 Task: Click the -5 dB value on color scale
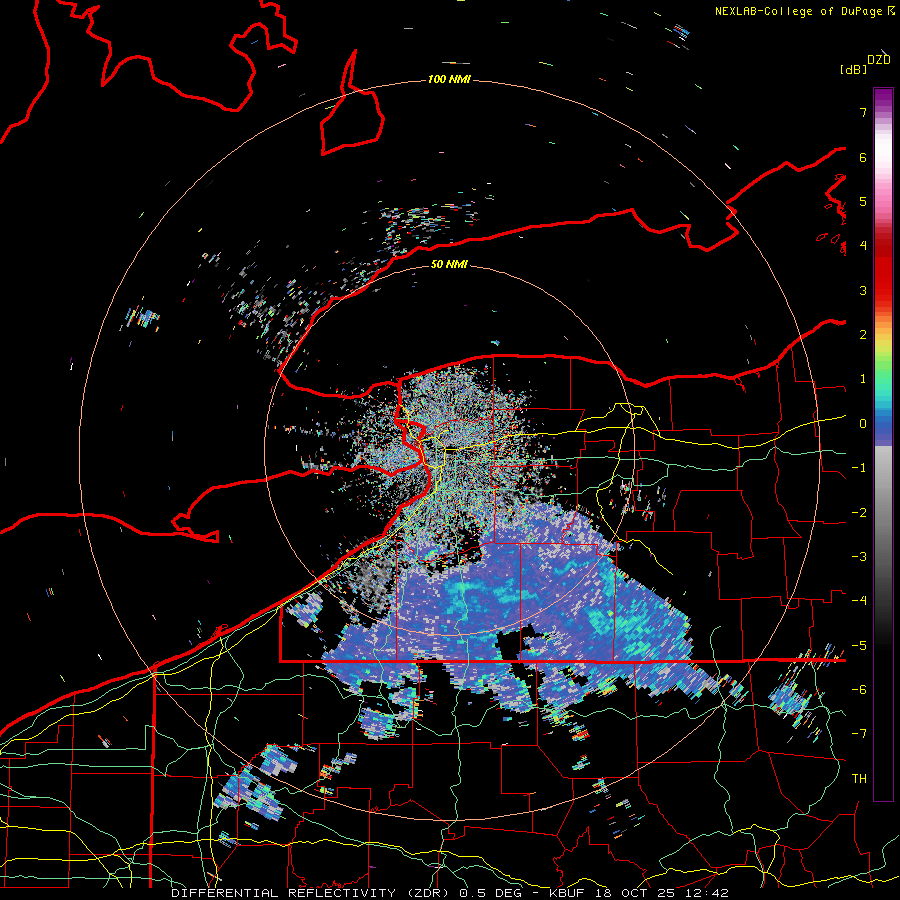[x=859, y=646]
